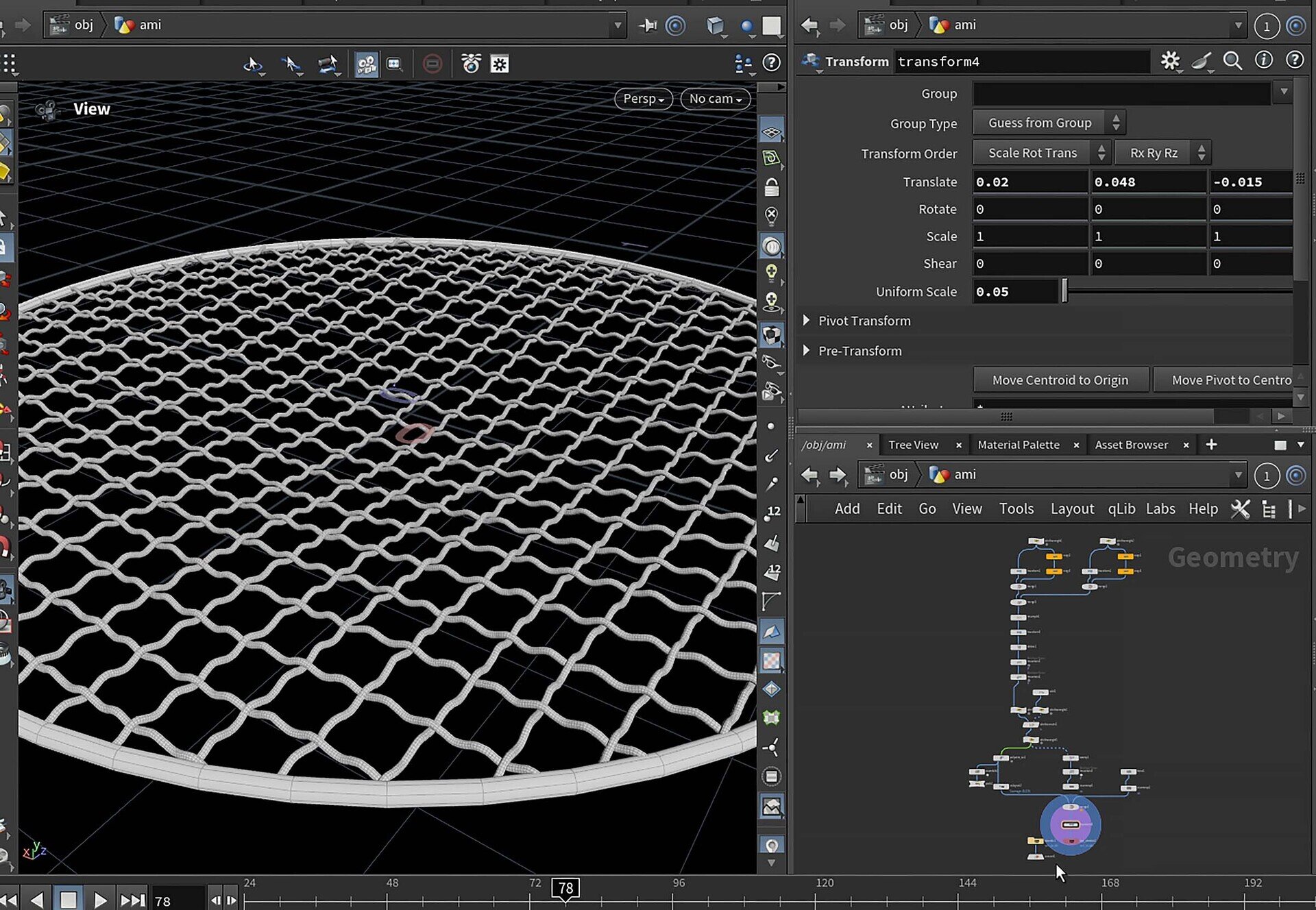Open the Labs menu
Screen dimensions: 1316x910
pyautogui.click(x=1160, y=508)
